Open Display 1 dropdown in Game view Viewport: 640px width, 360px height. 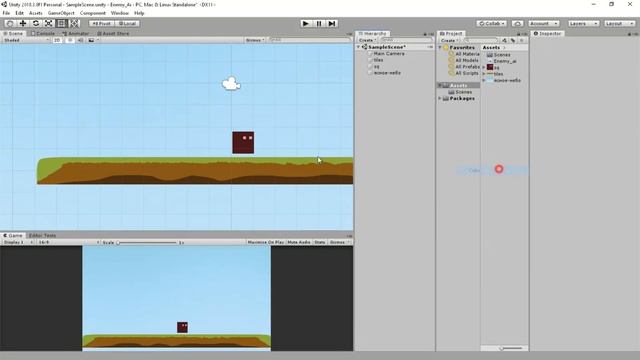click(x=18, y=242)
